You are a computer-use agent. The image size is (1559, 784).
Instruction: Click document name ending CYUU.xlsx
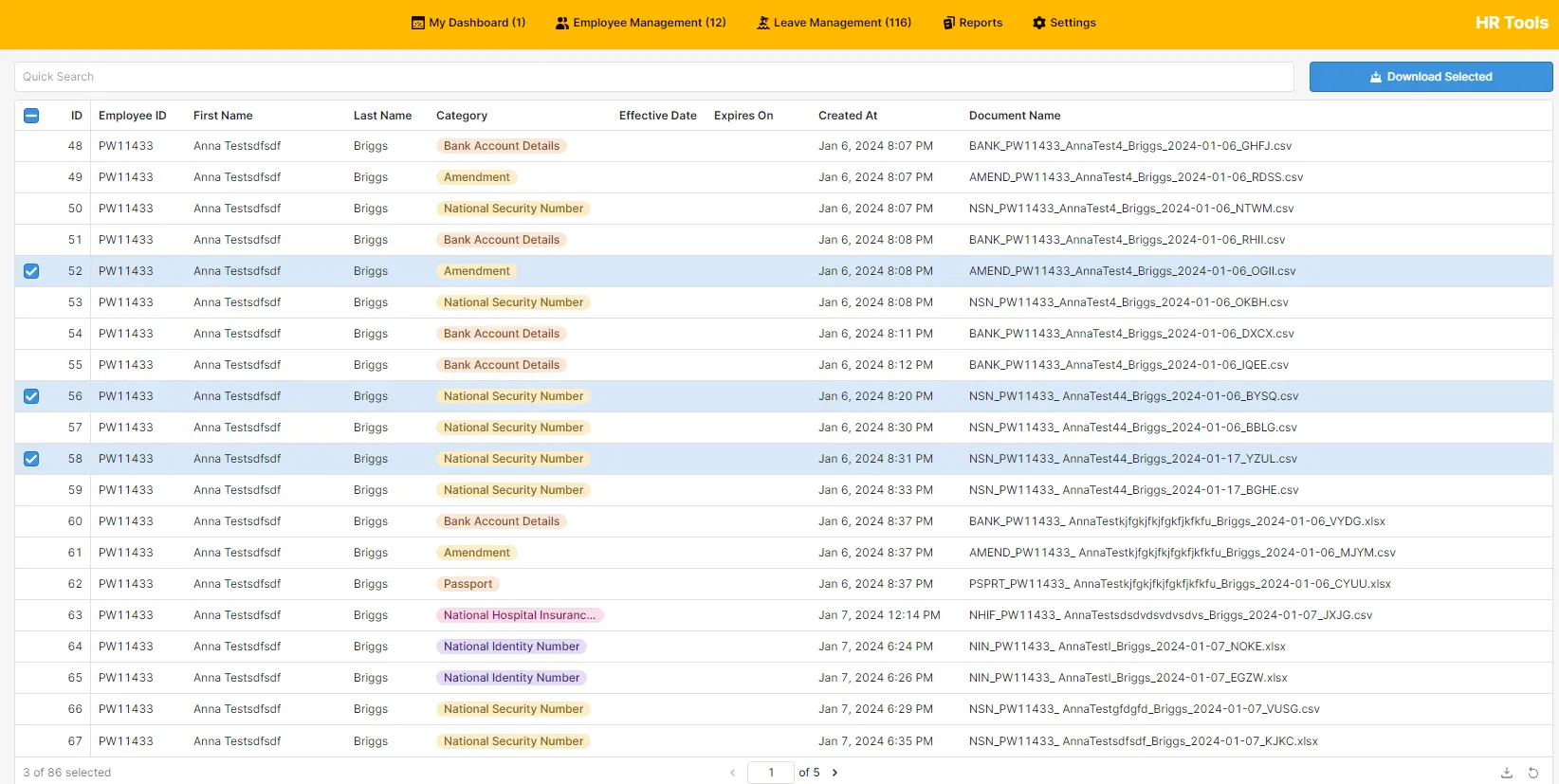click(x=1180, y=584)
